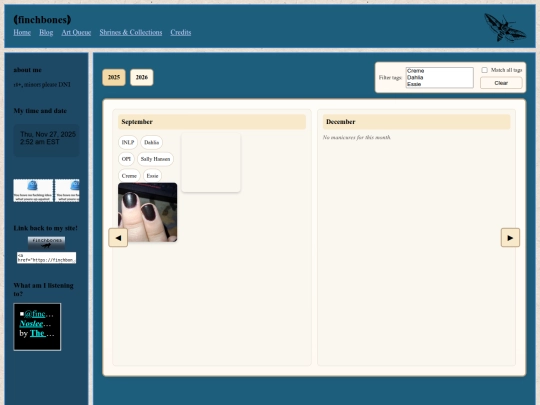
Task: Click the Essie tag pill in September
Action: [x=152, y=176]
